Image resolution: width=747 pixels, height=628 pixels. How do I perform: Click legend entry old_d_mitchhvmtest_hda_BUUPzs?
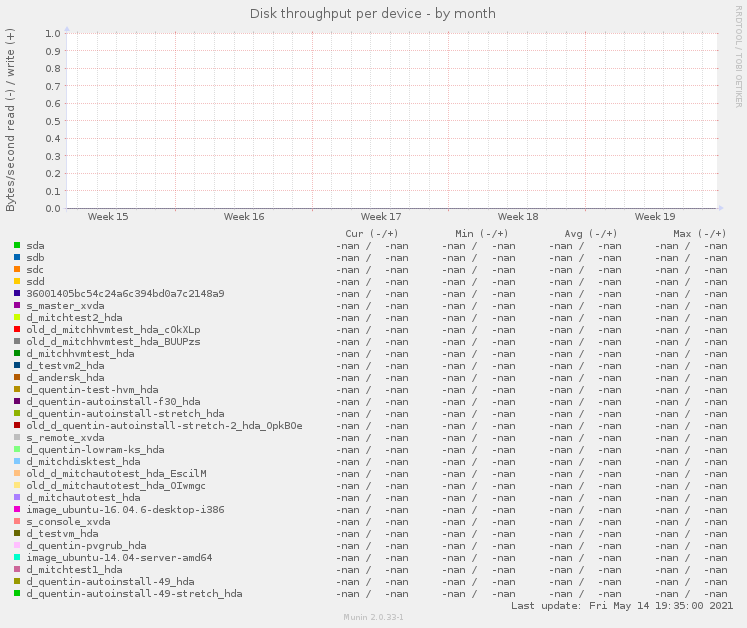(x=113, y=342)
